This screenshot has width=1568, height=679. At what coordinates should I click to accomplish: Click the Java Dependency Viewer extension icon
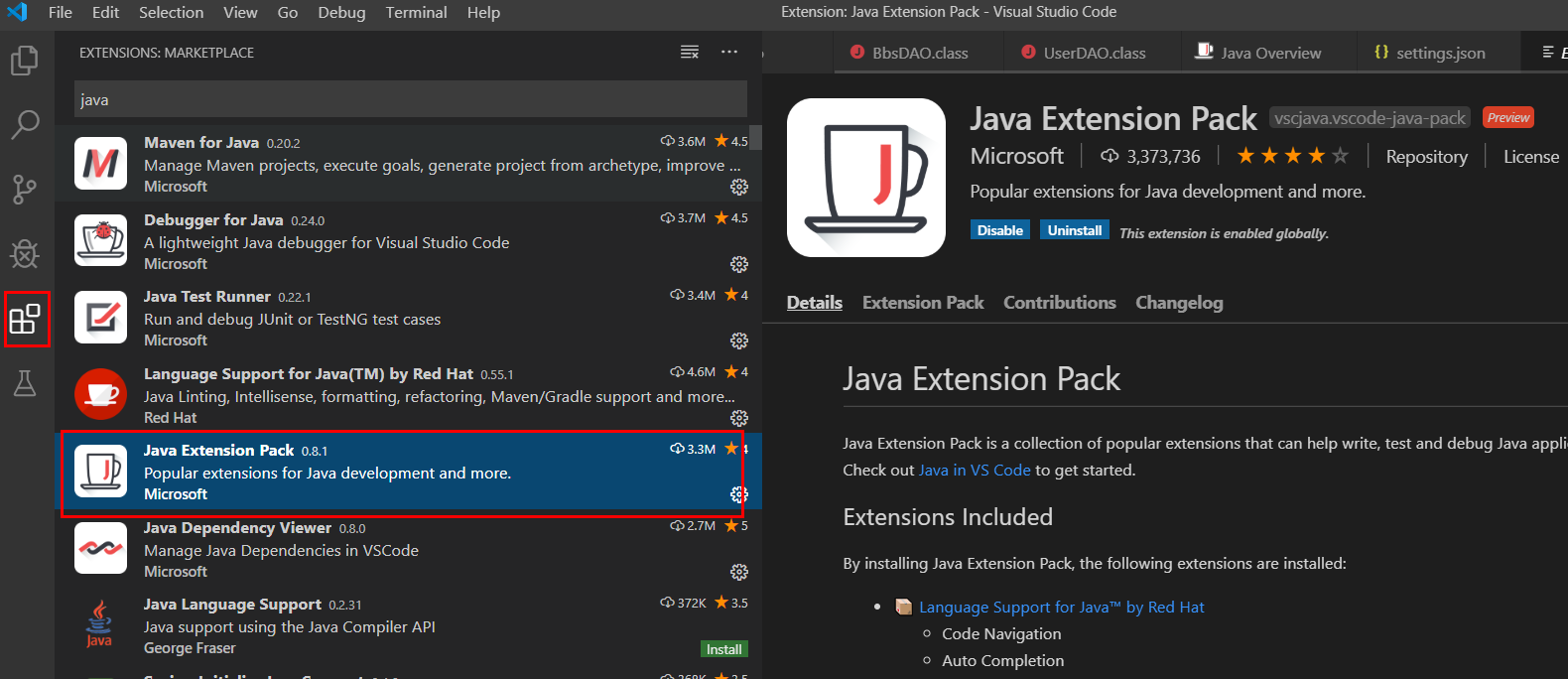tap(100, 548)
